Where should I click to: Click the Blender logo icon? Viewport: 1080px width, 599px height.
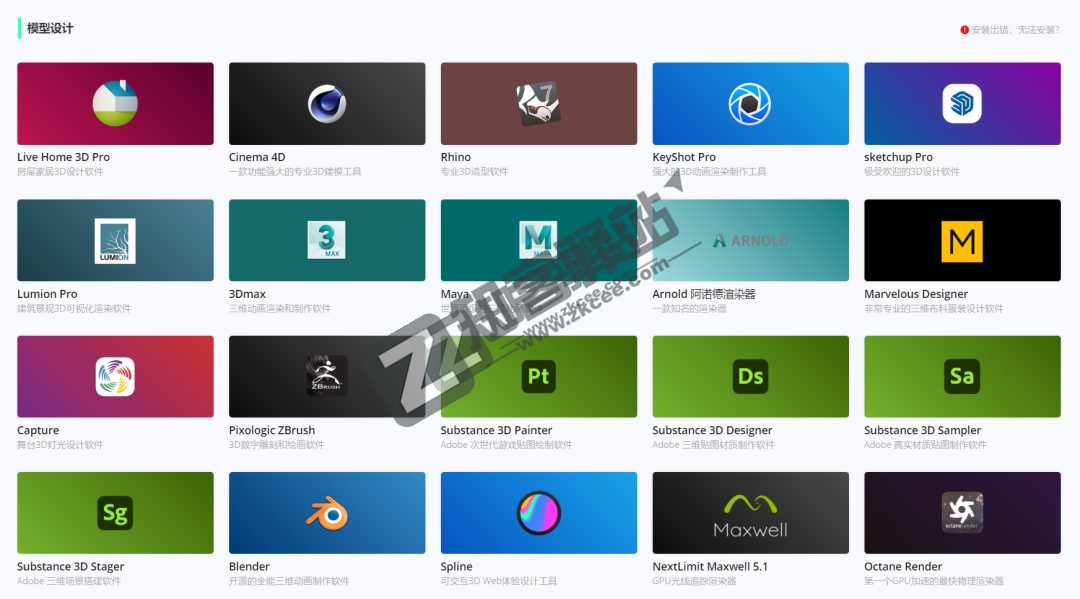[x=327, y=514]
